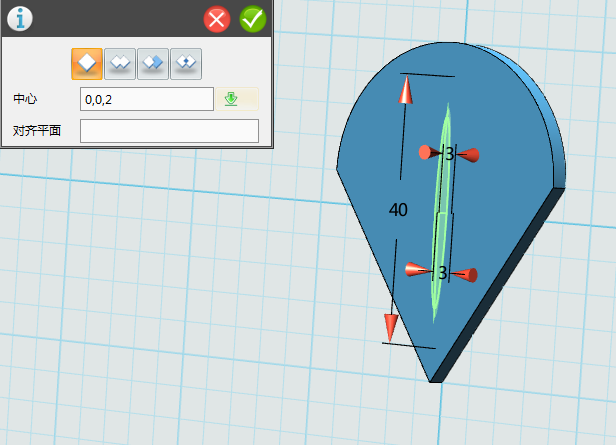Viewport: 616px width, 445px height.
Task: Click the top red arrow of the 40 dimension
Action: 406,90
